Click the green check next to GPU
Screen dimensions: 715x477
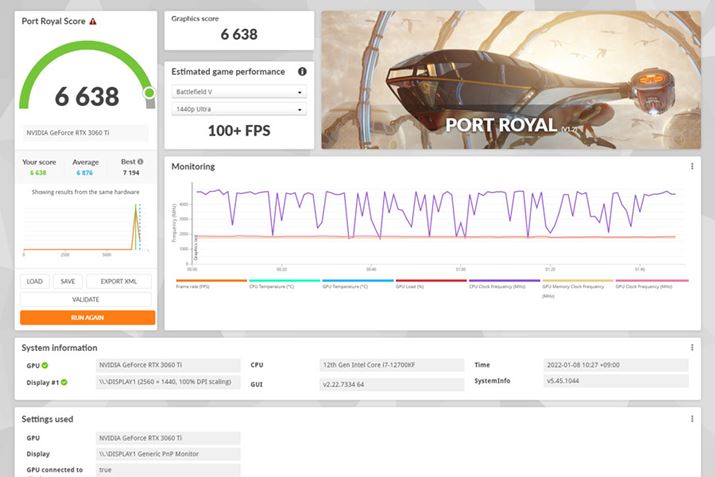(45, 365)
